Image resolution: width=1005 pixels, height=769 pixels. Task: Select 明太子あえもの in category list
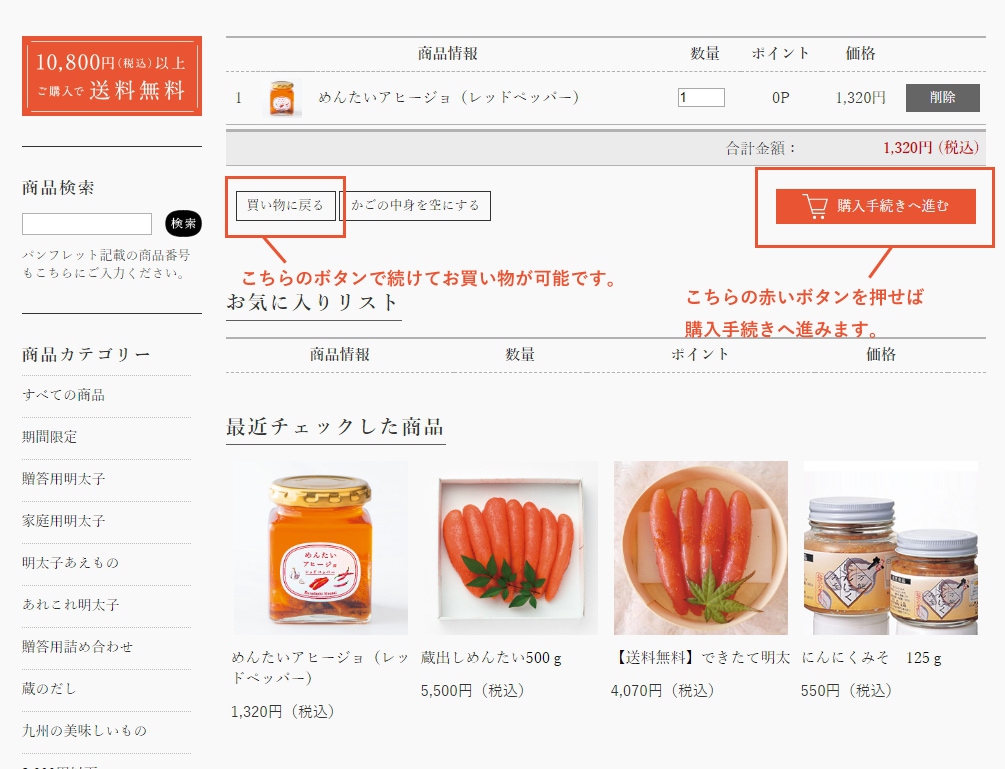(x=71, y=563)
